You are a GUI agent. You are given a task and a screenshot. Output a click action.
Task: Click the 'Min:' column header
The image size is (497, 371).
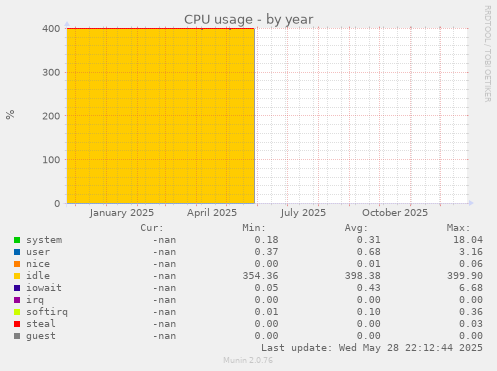pos(254,228)
